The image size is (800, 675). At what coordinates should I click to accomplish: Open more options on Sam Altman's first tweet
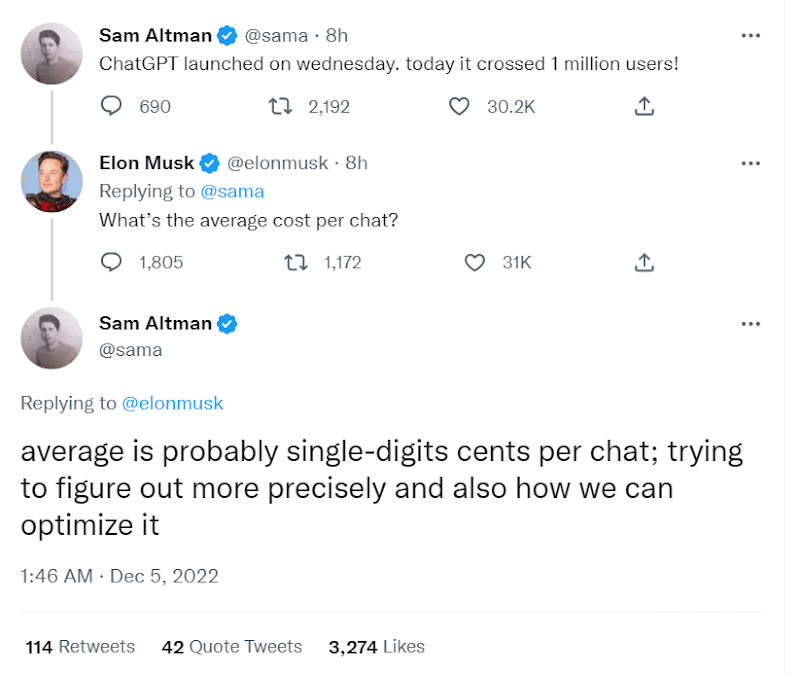click(750, 36)
